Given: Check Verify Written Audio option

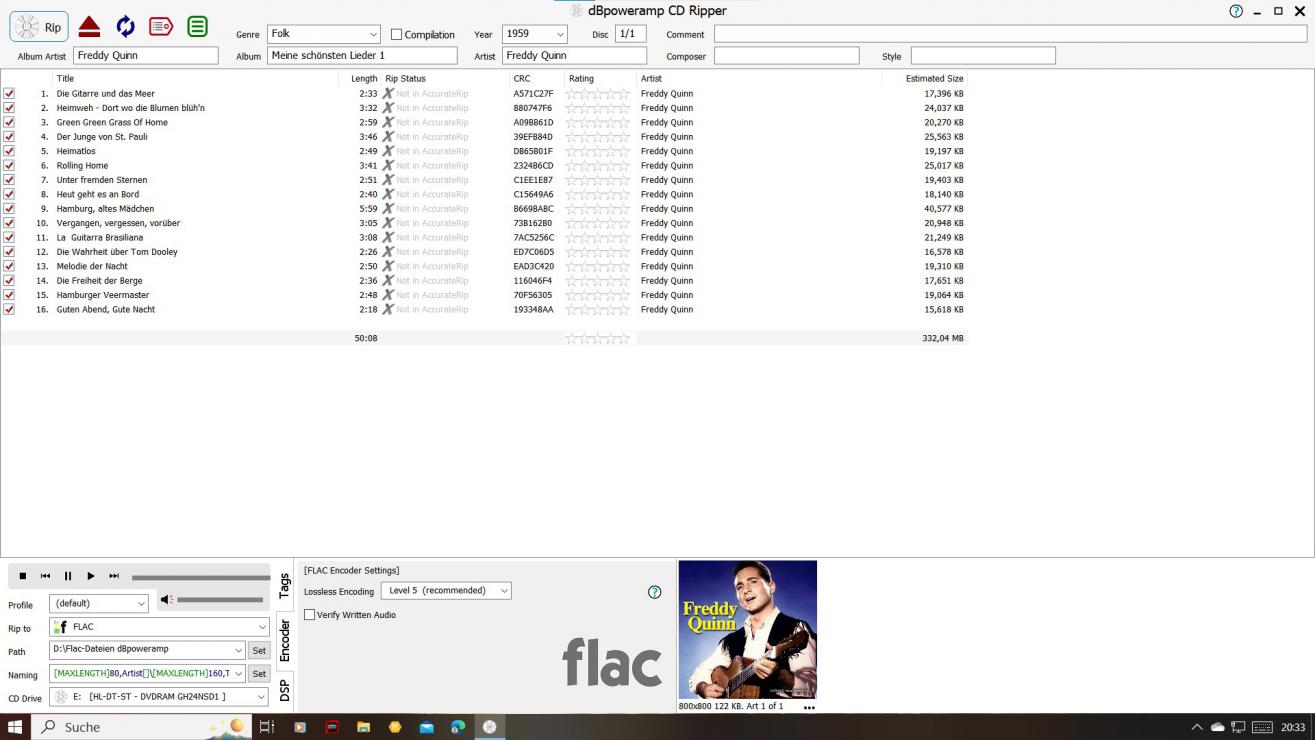Looking at the screenshot, I should (310, 615).
